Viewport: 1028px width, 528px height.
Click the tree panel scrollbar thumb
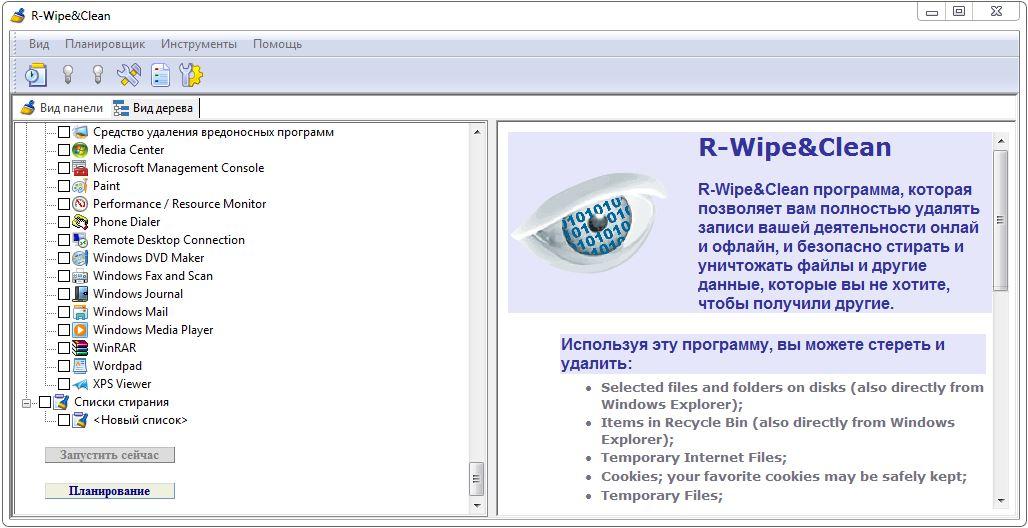point(477,479)
